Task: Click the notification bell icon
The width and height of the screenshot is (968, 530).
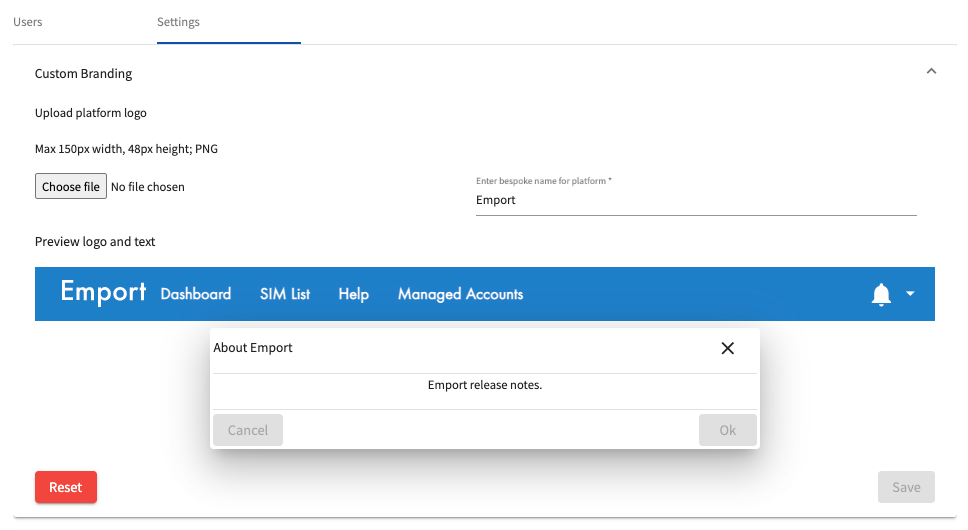Action: [881, 294]
